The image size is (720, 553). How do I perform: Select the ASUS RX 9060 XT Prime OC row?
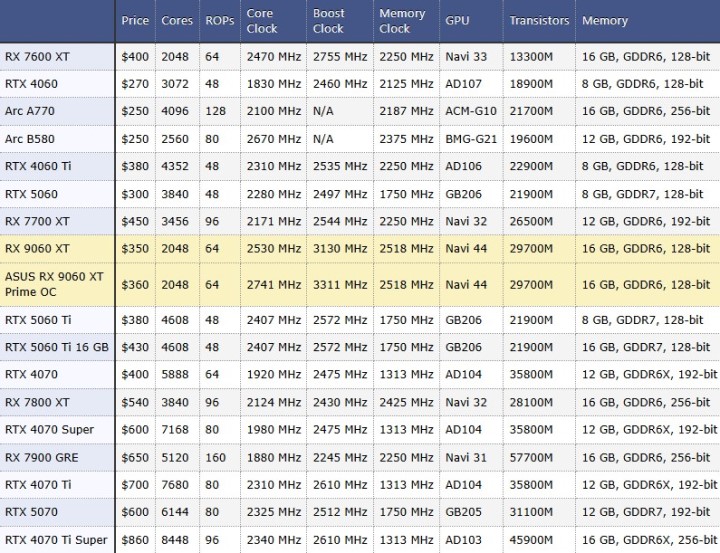54,284
